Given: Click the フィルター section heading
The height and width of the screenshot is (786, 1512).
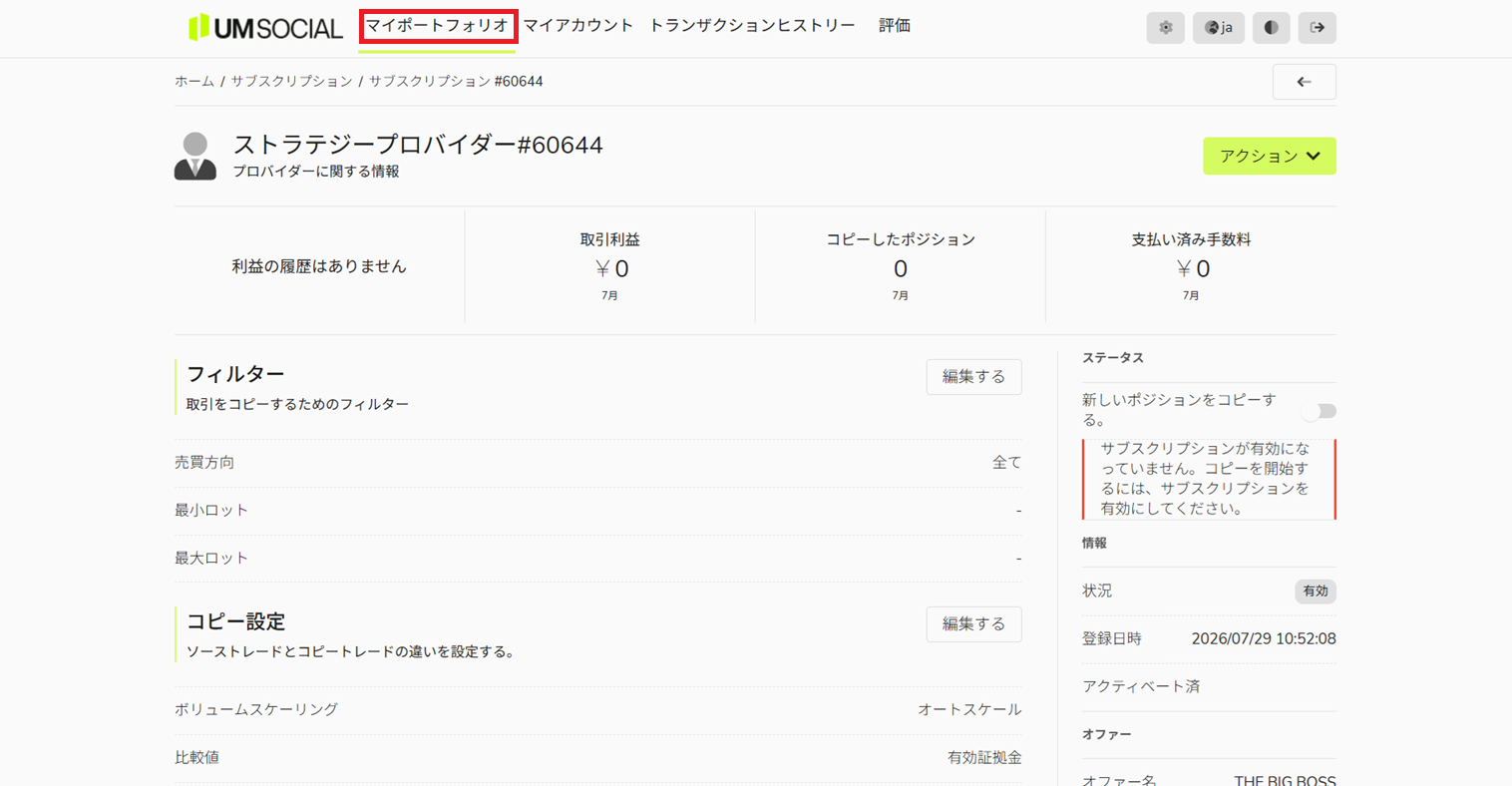Looking at the screenshot, I should click(x=235, y=374).
